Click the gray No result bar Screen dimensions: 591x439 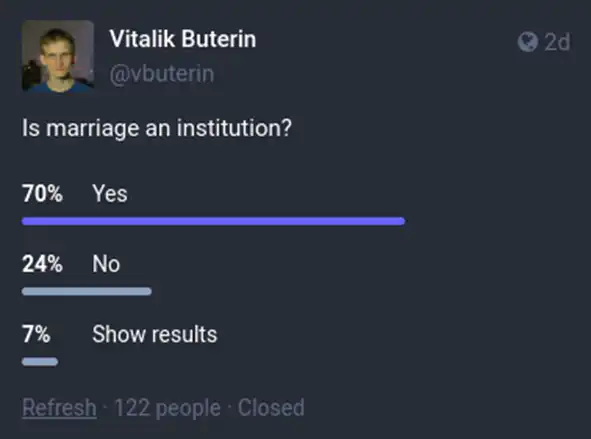(87, 291)
